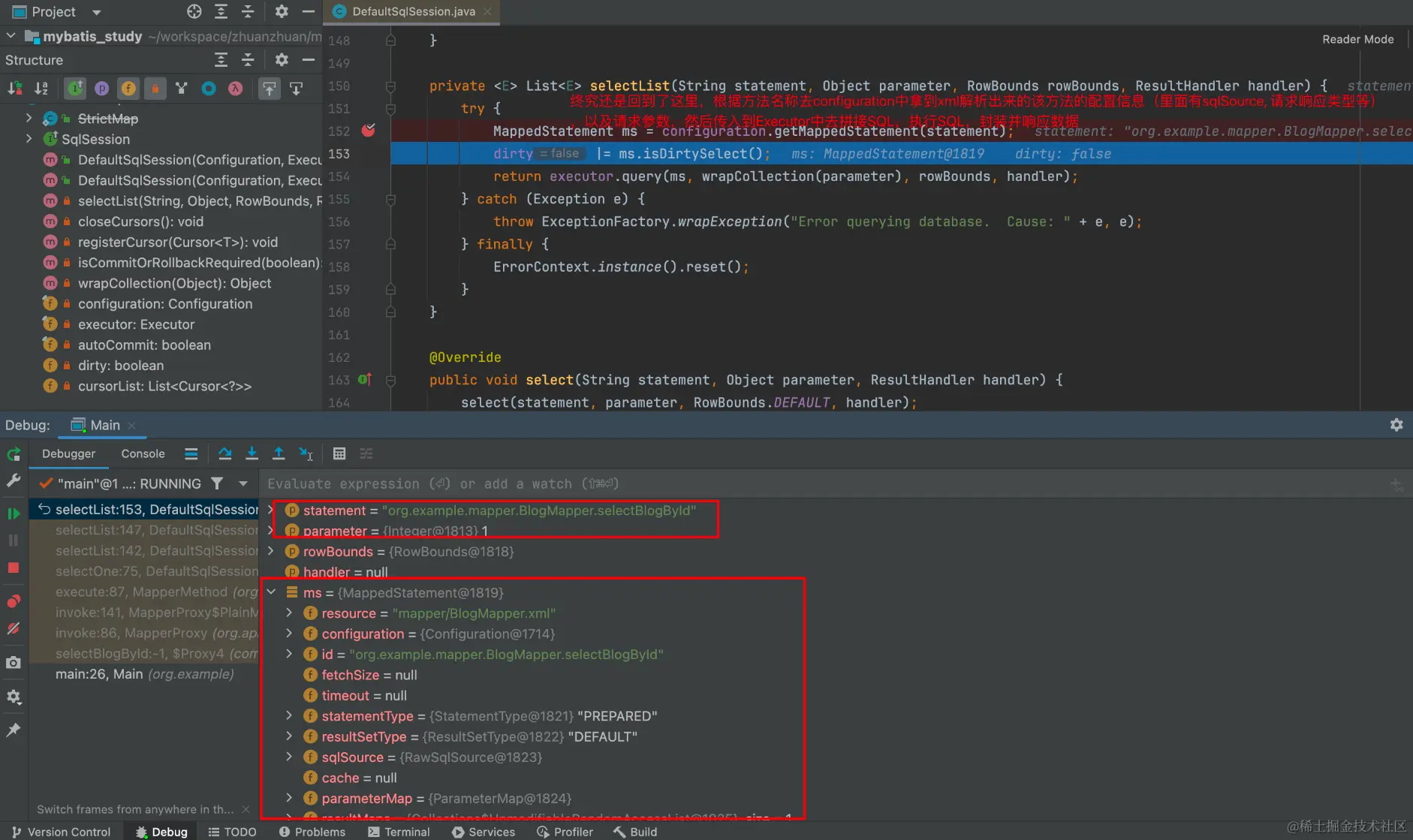Open debugger settings gear in left strip
This screenshot has width=1413, height=840.
click(x=14, y=697)
